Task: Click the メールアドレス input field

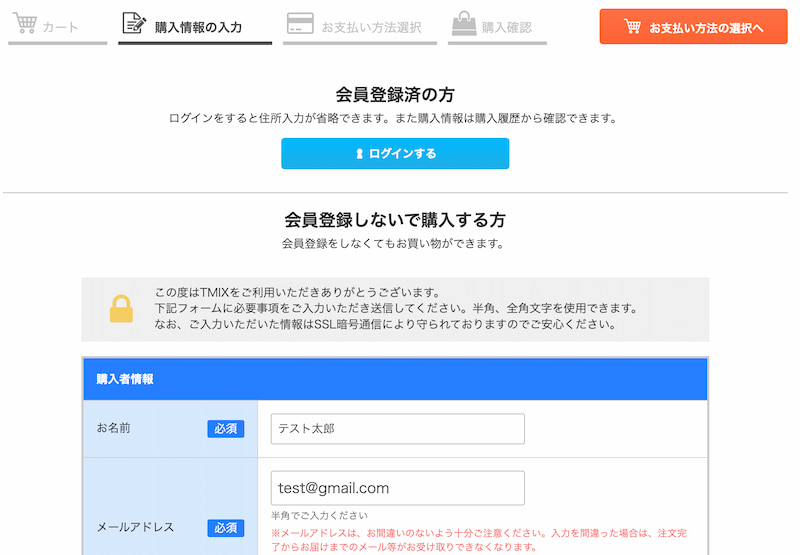Action: tap(397, 488)
